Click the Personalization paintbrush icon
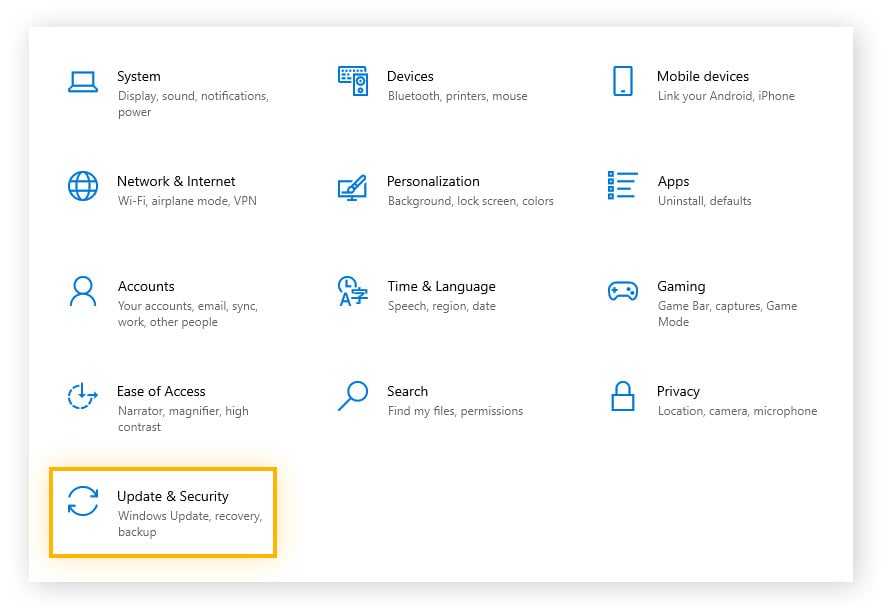884x612 pixels. pos(353,187)
